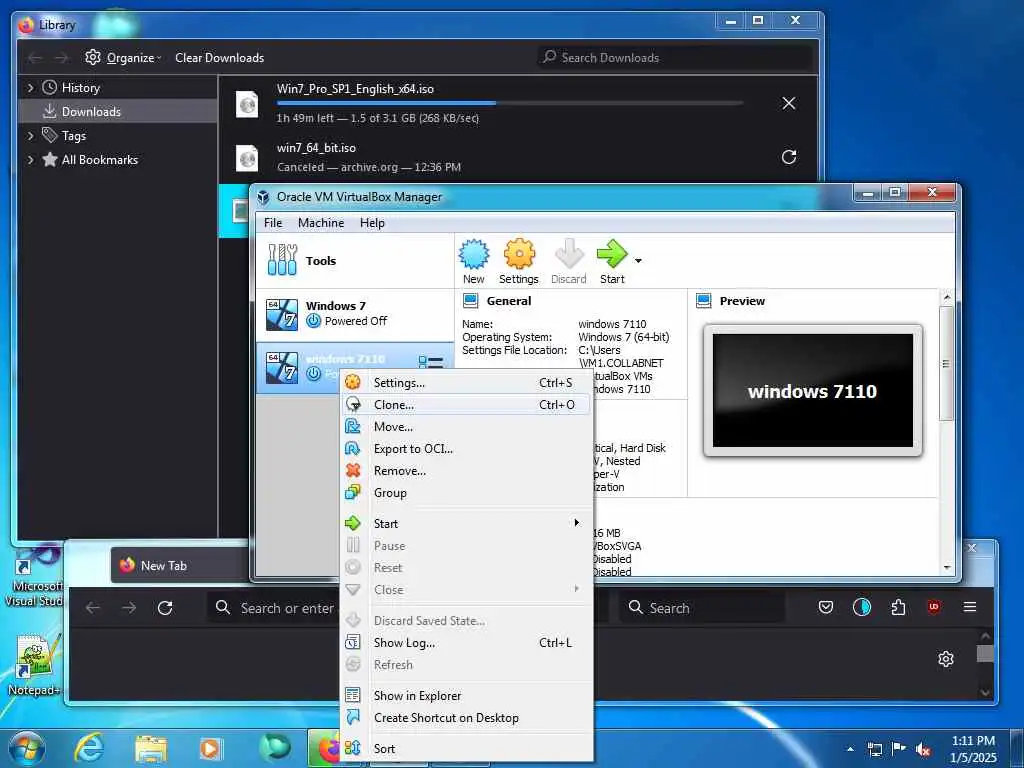Click the Win7_Pro_SP1 download progress bar
The width and height of the screenshot is (1024, 768).
tap(510, 103)
